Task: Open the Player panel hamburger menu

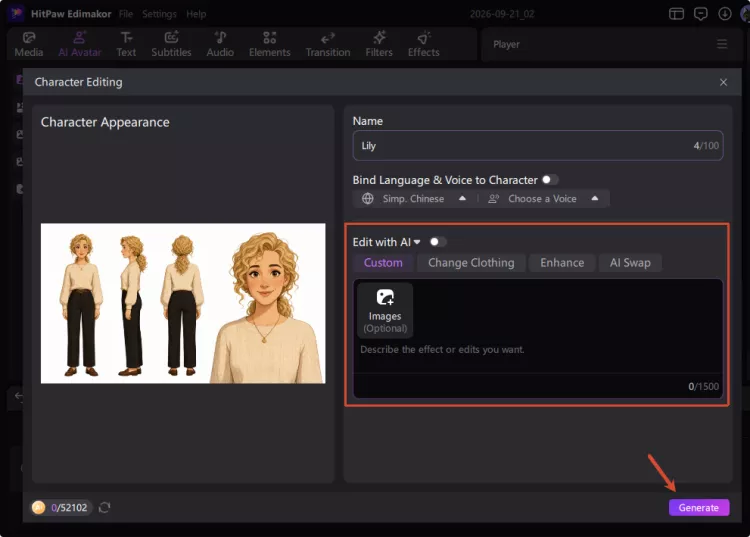Action: (722, 44)
